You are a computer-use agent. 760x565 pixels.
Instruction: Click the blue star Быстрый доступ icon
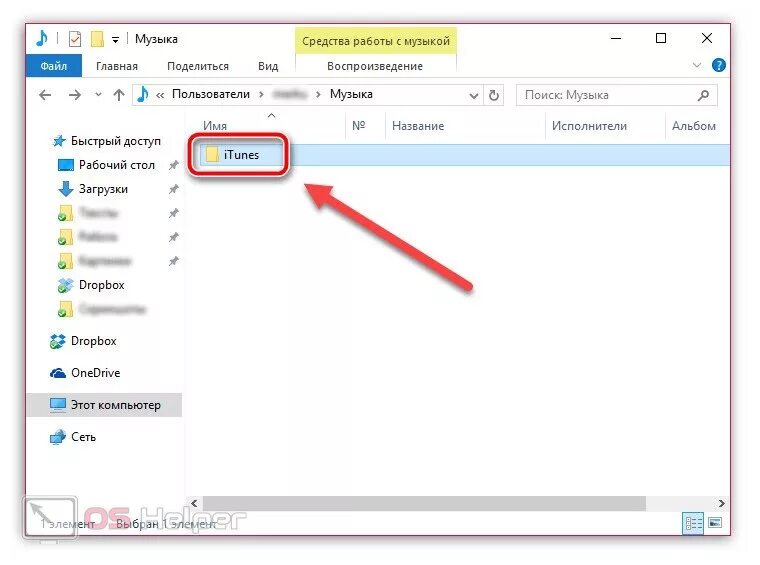click(59, 141)
